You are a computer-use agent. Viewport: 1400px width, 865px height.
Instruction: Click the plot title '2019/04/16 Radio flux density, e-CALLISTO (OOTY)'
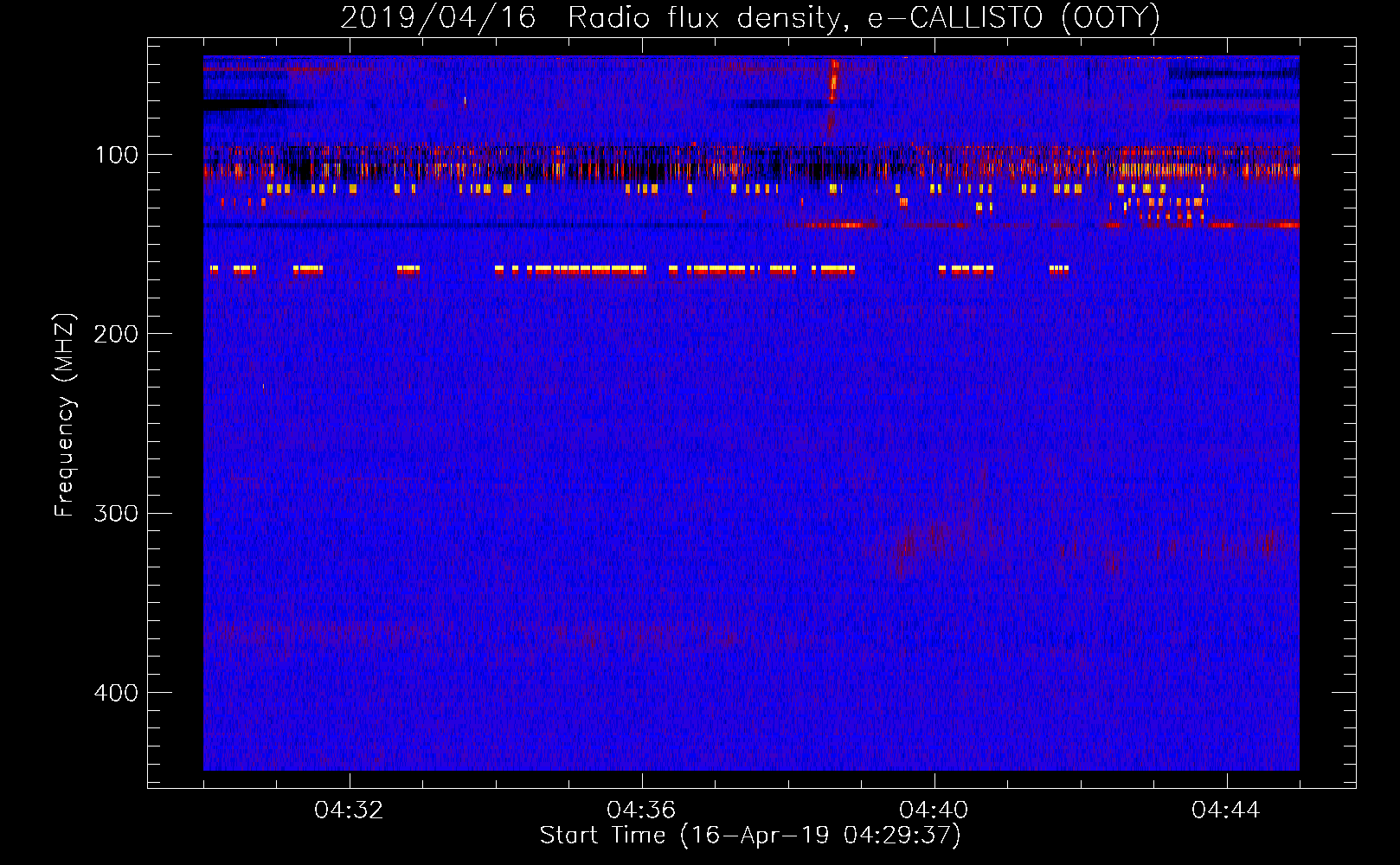point(750,17)
